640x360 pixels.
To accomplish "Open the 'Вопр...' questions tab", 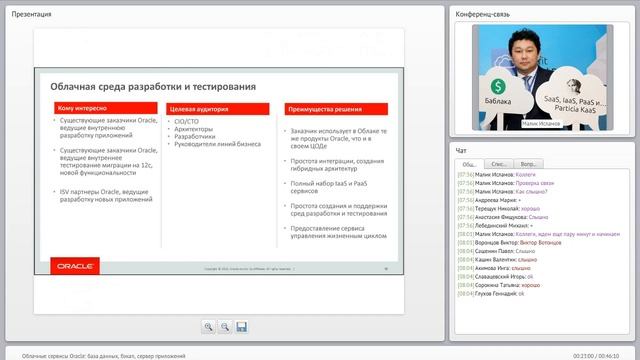I will (529, 164).
